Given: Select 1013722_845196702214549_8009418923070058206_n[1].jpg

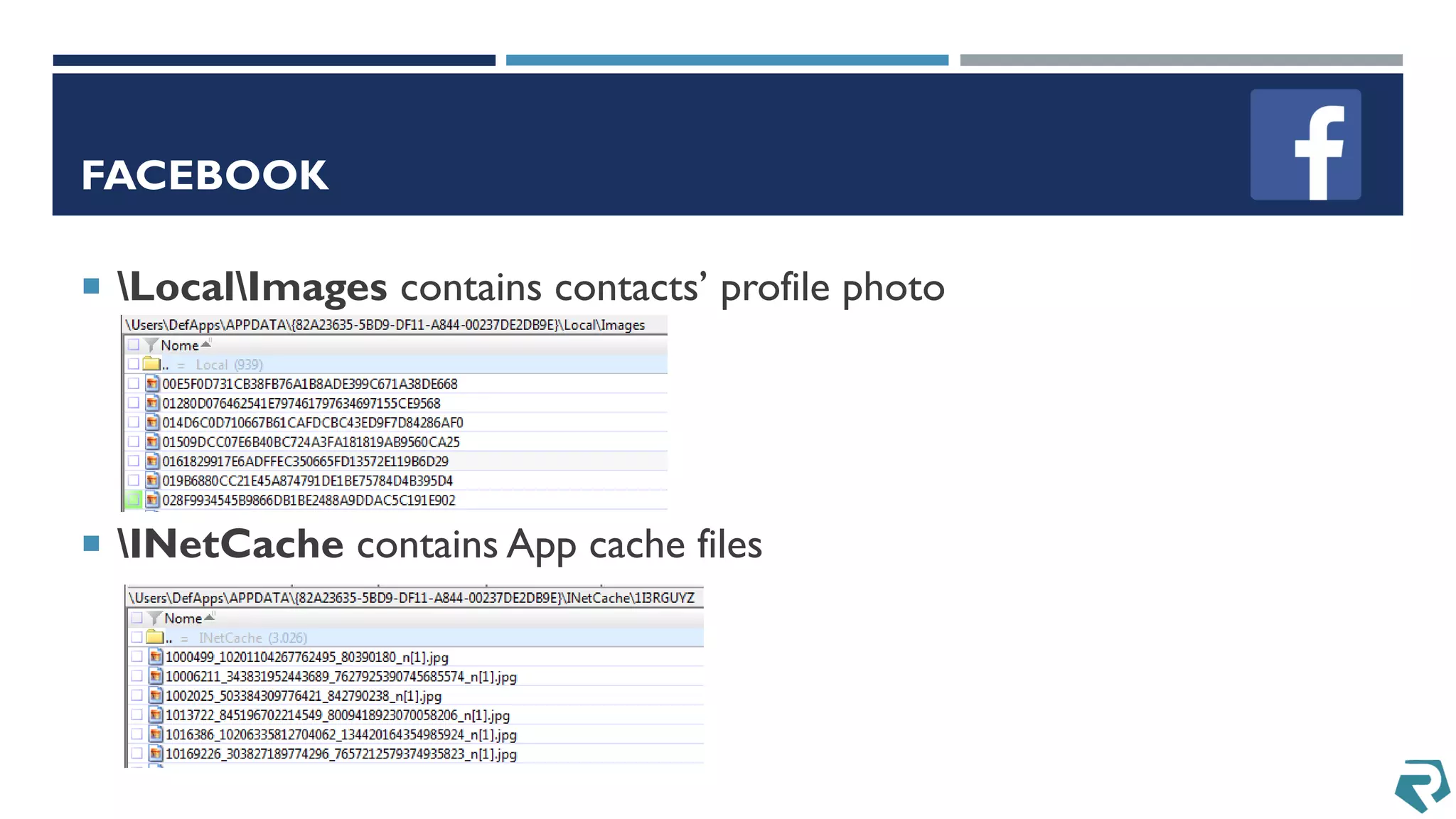Looking at the screenshot, I should (x=338, y=716).
